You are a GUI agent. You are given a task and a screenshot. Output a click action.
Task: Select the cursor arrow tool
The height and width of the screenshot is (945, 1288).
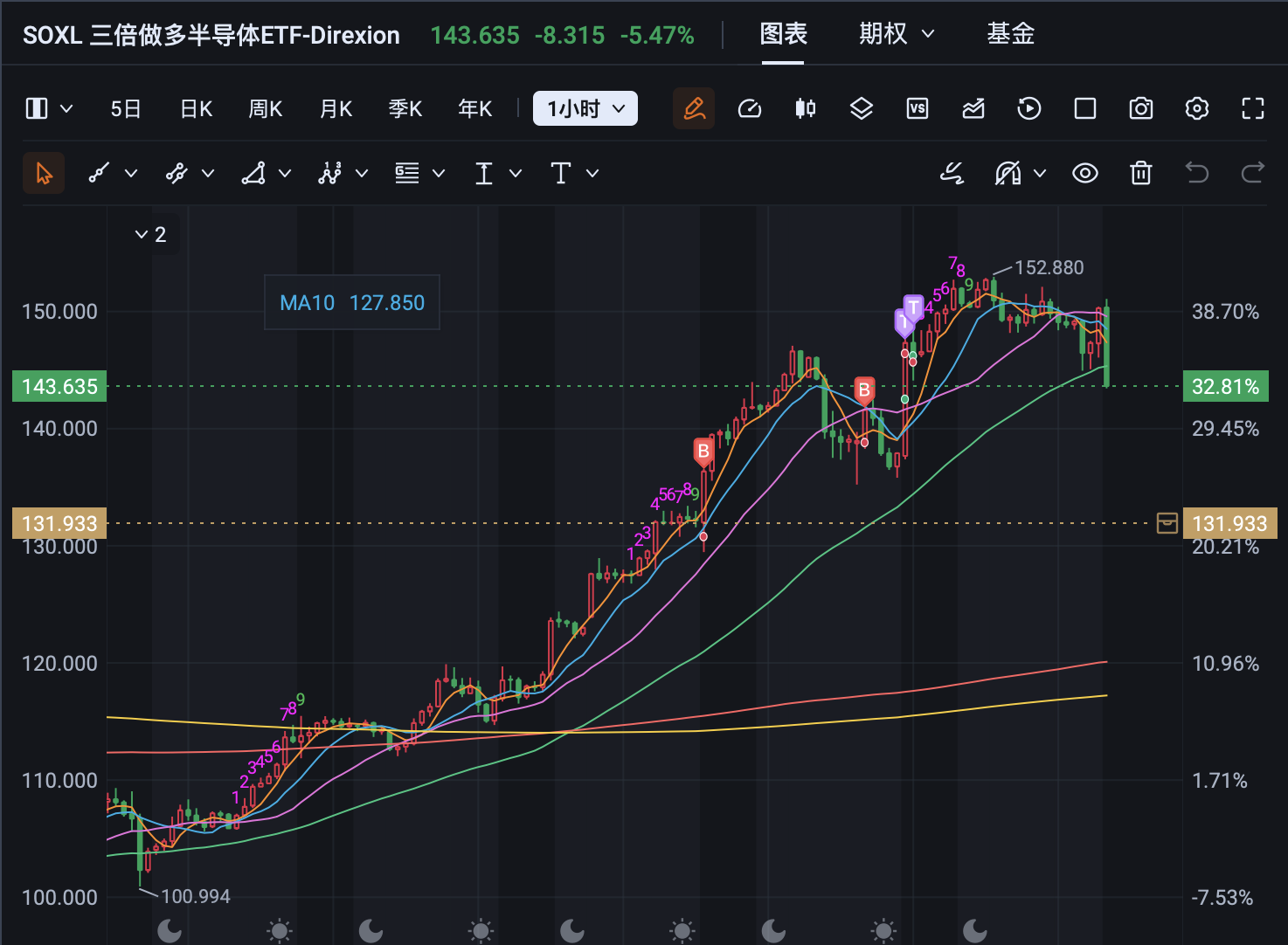(44, 173)
